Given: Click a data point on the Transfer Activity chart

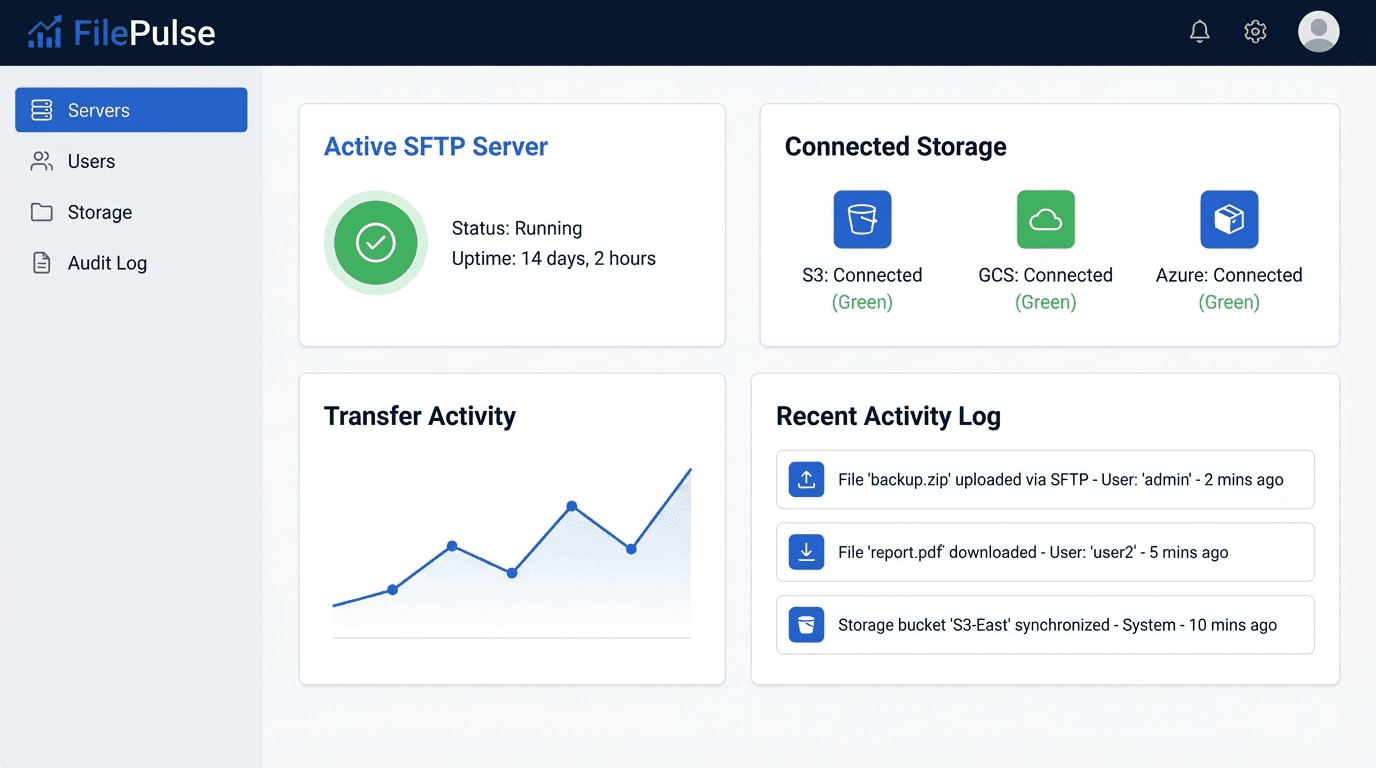Looking at the screenshot, I should [572, 507].
